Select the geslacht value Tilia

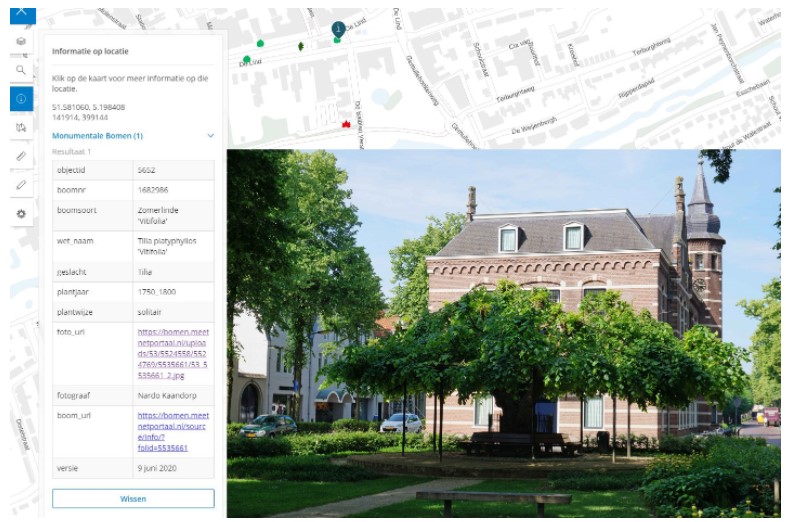(145, 272)
